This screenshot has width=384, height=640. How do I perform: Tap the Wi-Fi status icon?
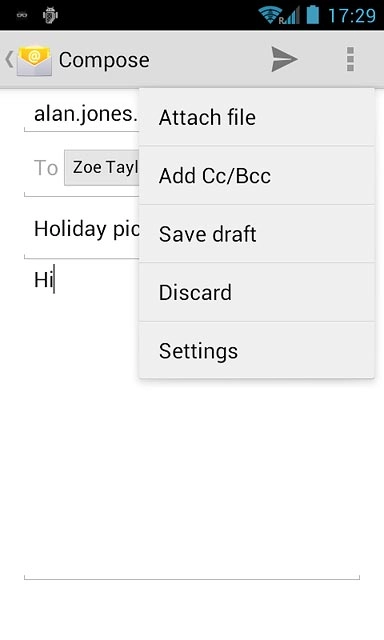tap(269, 15)
